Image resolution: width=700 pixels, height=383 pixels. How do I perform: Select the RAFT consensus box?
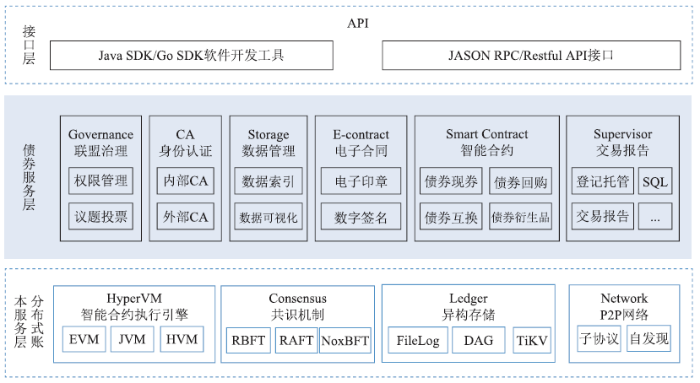(296, 340)
